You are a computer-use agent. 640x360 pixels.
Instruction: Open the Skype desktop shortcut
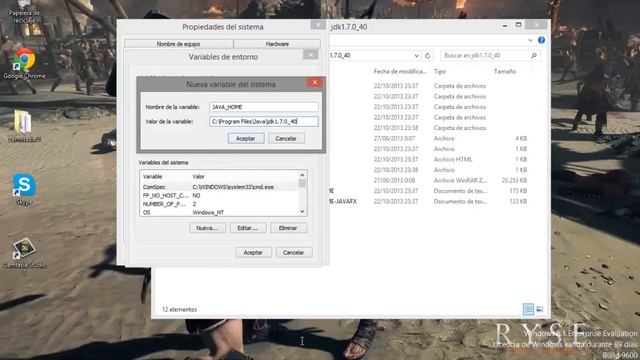pyautogui.click(x=24, y=189)
